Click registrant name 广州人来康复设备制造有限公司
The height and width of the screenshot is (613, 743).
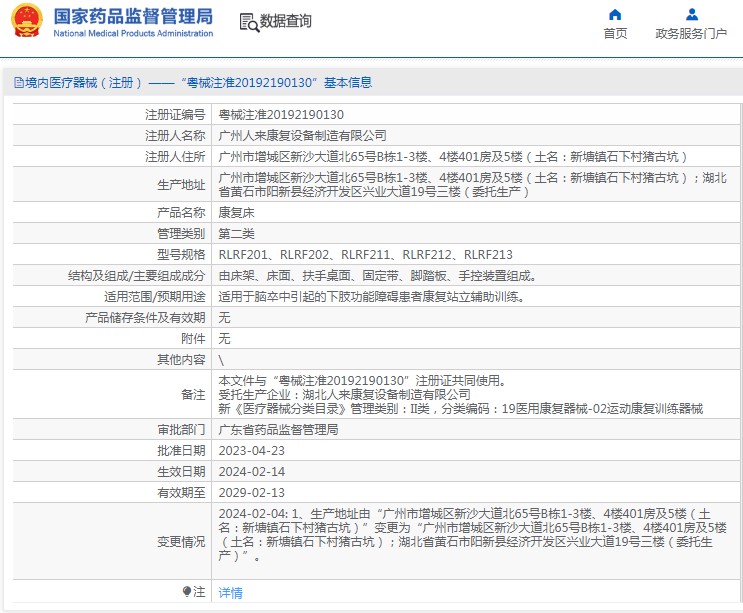point(302,135)
